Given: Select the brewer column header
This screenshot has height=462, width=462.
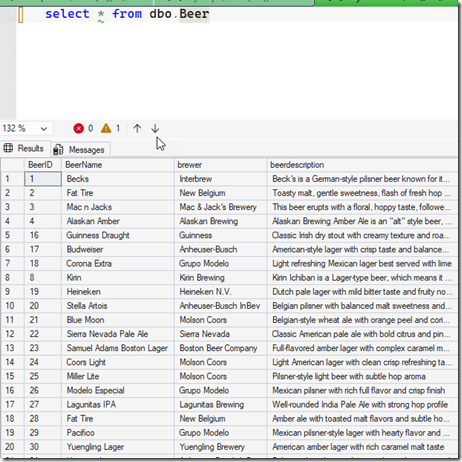Looking at the screenshot, I should tap(220, 165).
